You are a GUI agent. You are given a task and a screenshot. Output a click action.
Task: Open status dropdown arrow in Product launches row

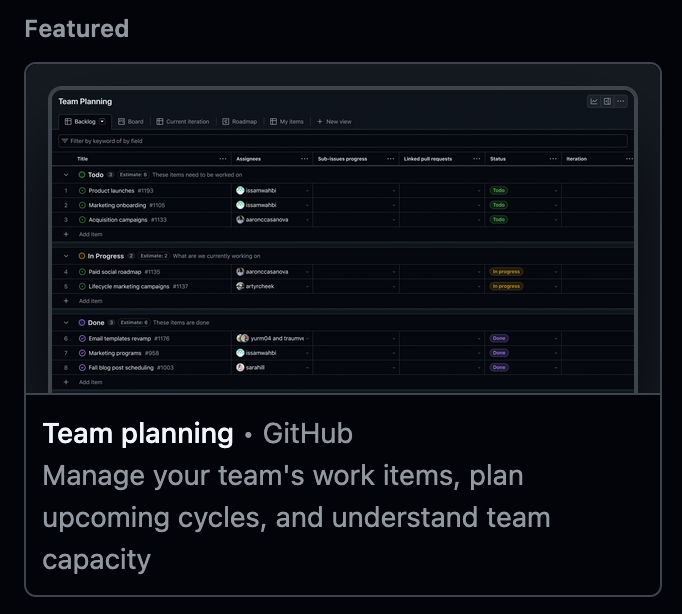point(555,191)
